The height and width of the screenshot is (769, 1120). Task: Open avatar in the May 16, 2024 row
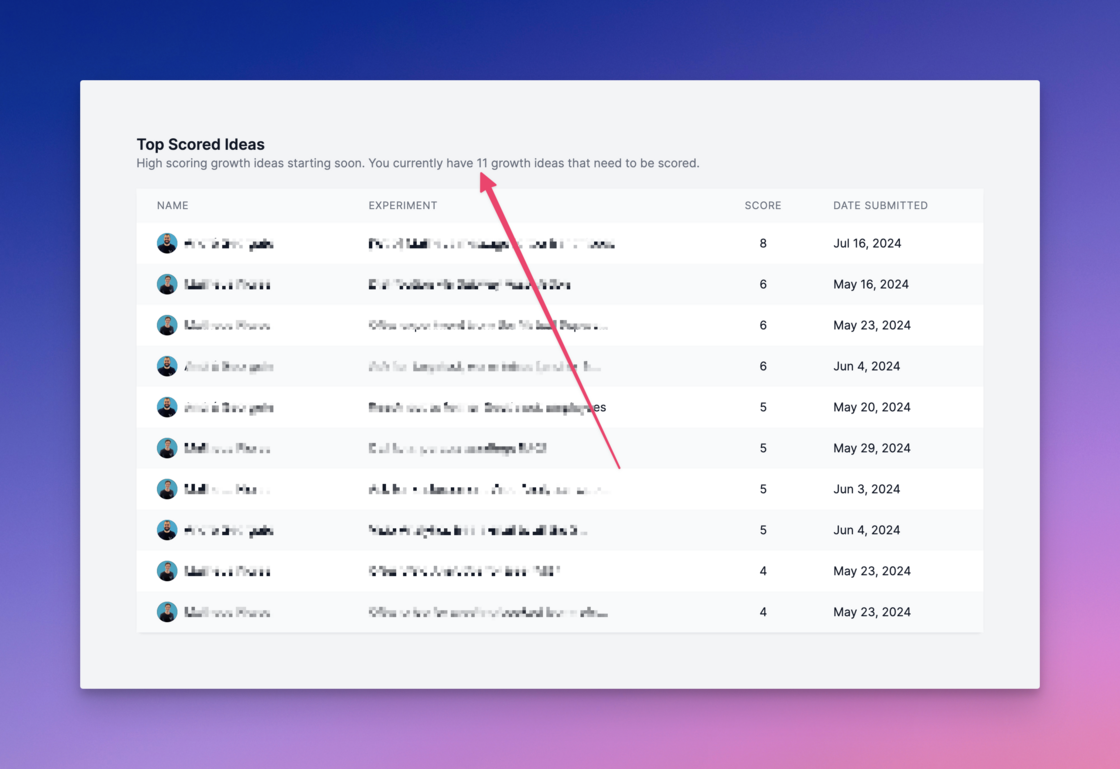click(167, 284)
